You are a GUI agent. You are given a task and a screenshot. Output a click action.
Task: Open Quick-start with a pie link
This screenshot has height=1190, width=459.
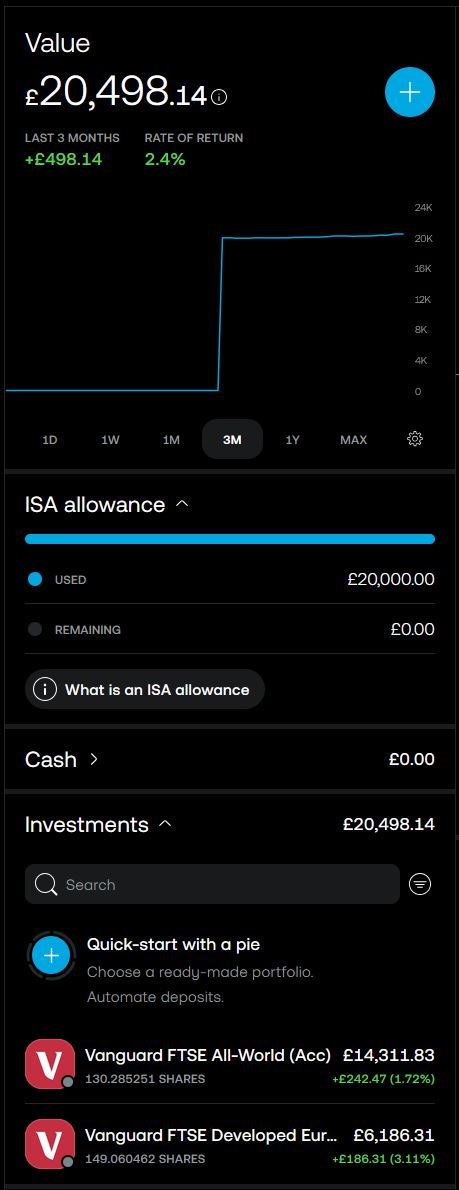(174, 945)
